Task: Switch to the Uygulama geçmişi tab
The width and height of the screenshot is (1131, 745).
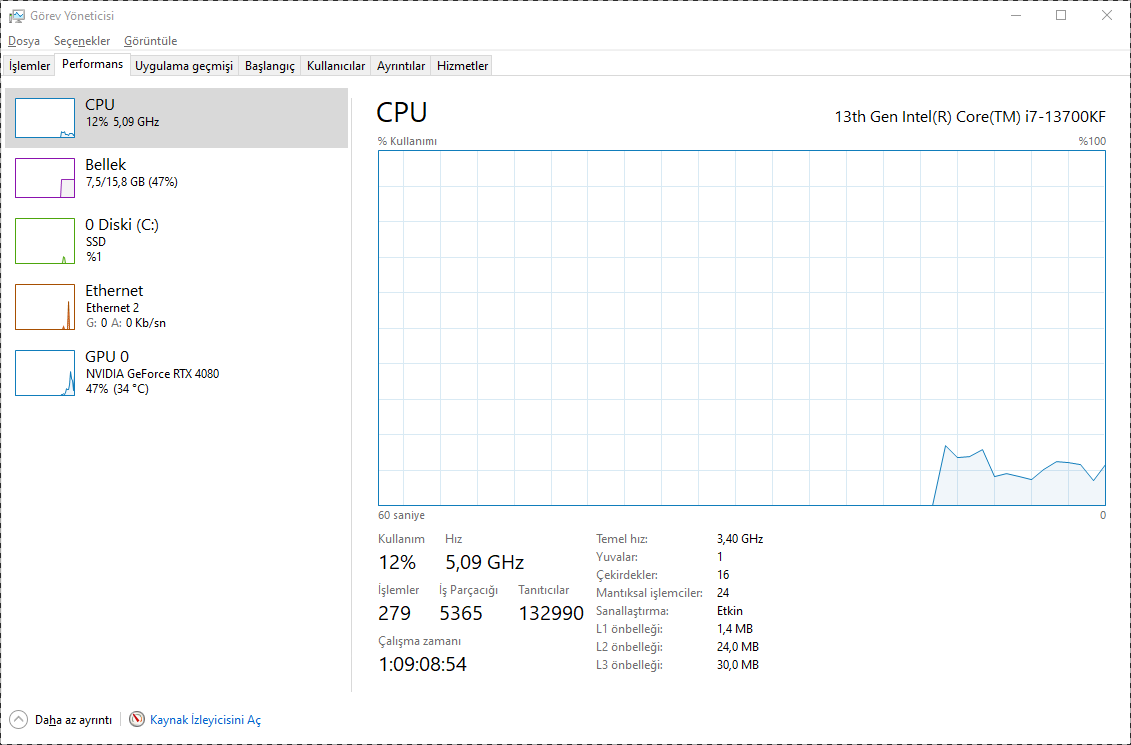Action: click(184, 66)
